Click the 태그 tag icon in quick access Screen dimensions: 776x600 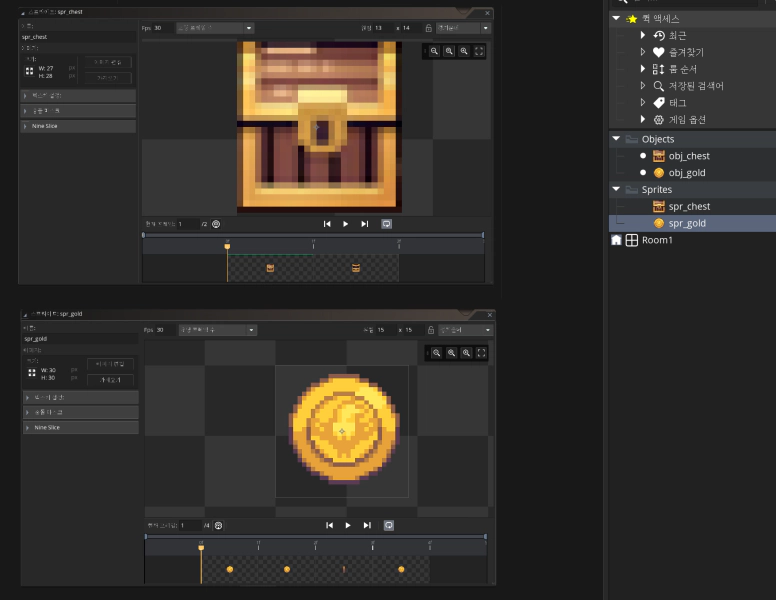pyautogui.click(x=658, y=103)
